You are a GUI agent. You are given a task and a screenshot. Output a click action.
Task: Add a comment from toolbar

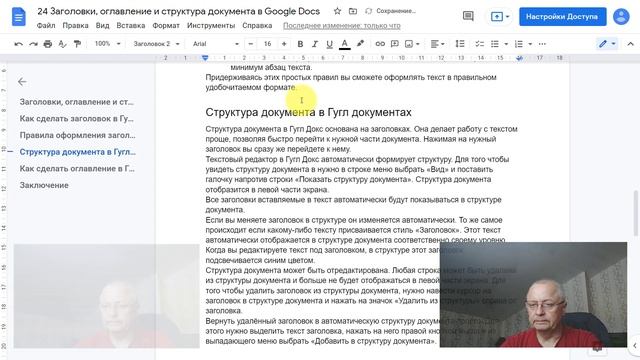pos(395,44)
